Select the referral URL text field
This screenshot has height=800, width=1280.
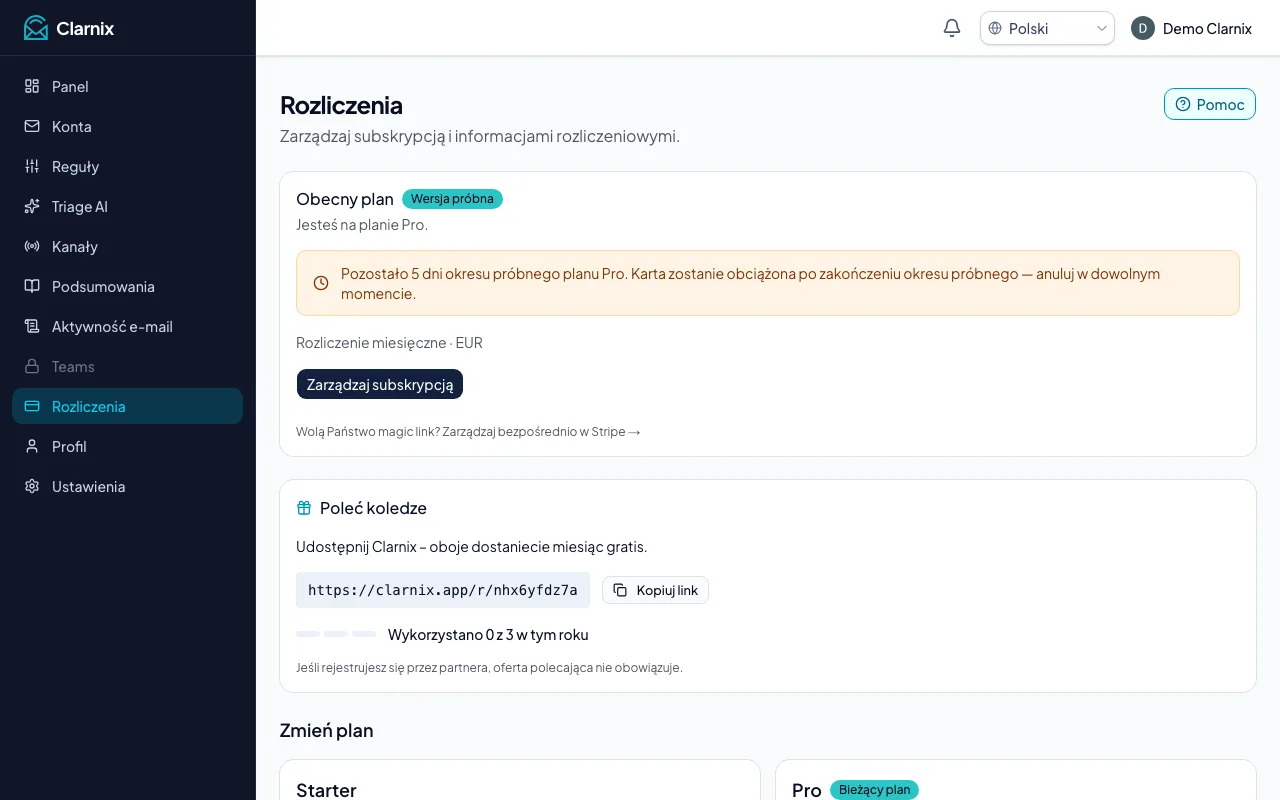tap(443, 590)
